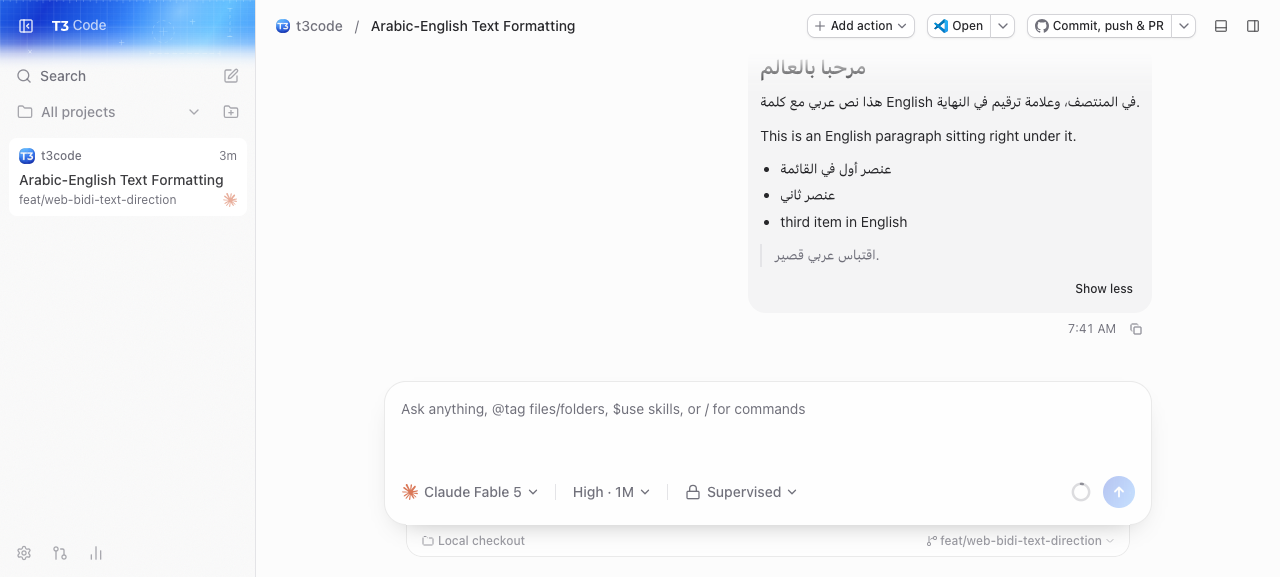Open the Claude Fable 5 model dropdown
The image size is (1280, 577).
[470, 492]
